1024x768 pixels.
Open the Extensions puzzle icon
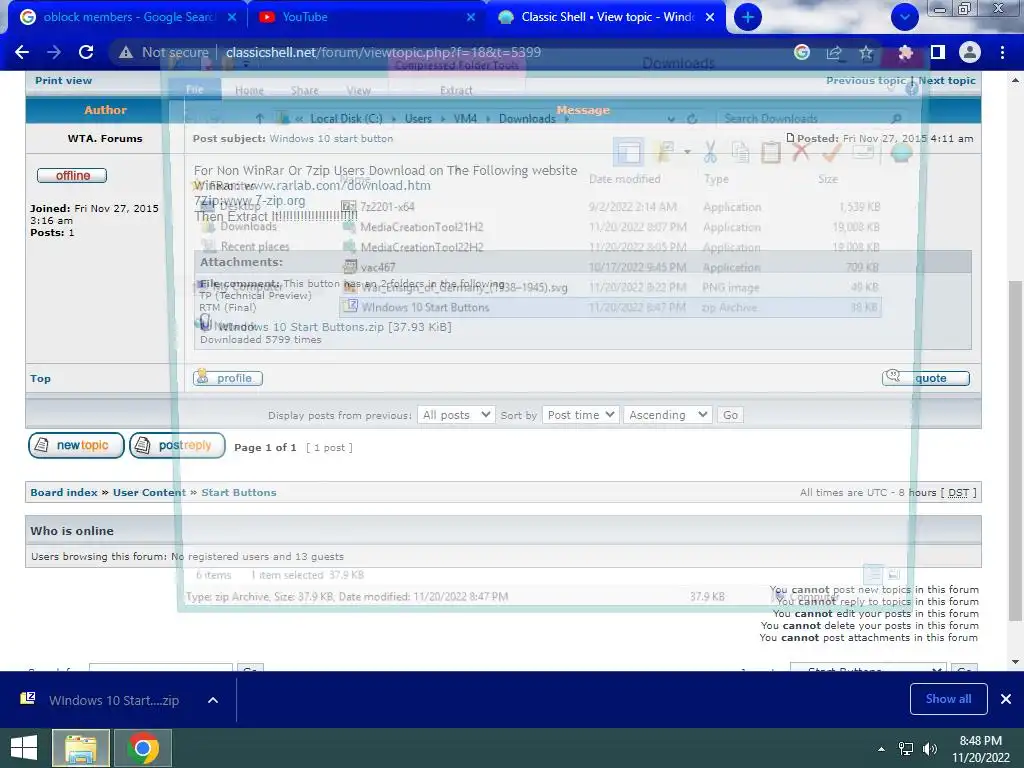coord(905,52)
